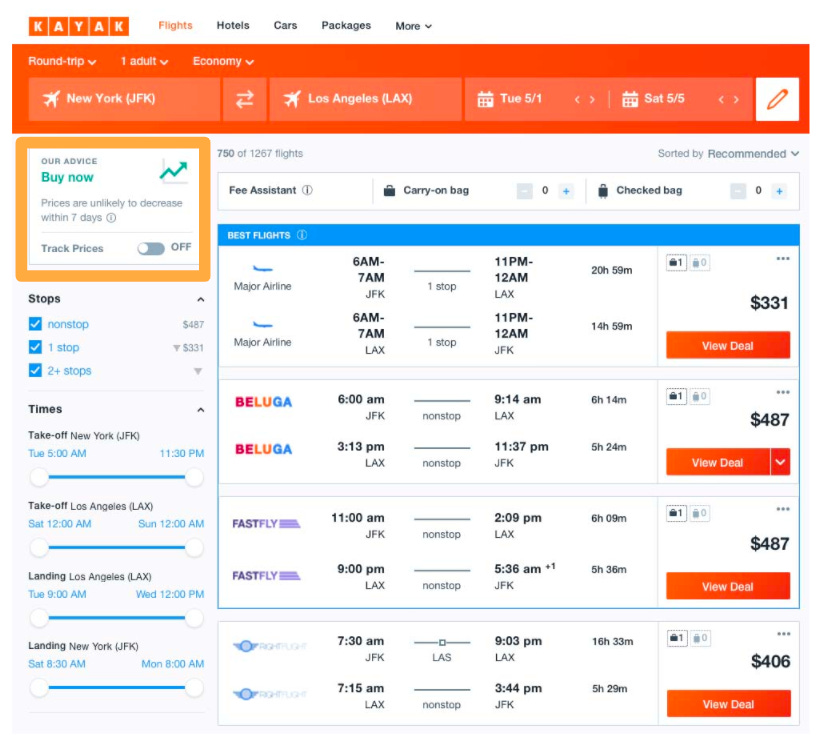The width and height of the screenshot is (822, 740).
Task: Click carry-on bag icon on $331 flight
Action: pos(676,263)
